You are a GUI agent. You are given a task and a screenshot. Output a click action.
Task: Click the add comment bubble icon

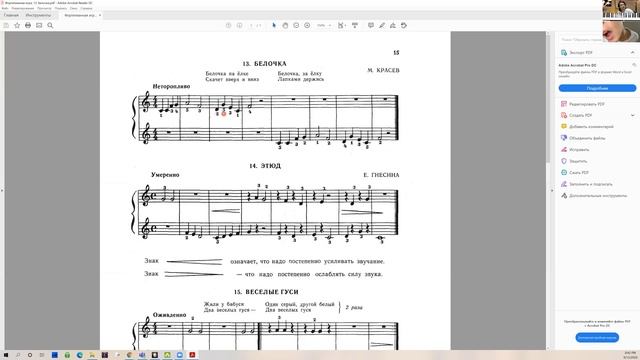[x=371, y=25]
